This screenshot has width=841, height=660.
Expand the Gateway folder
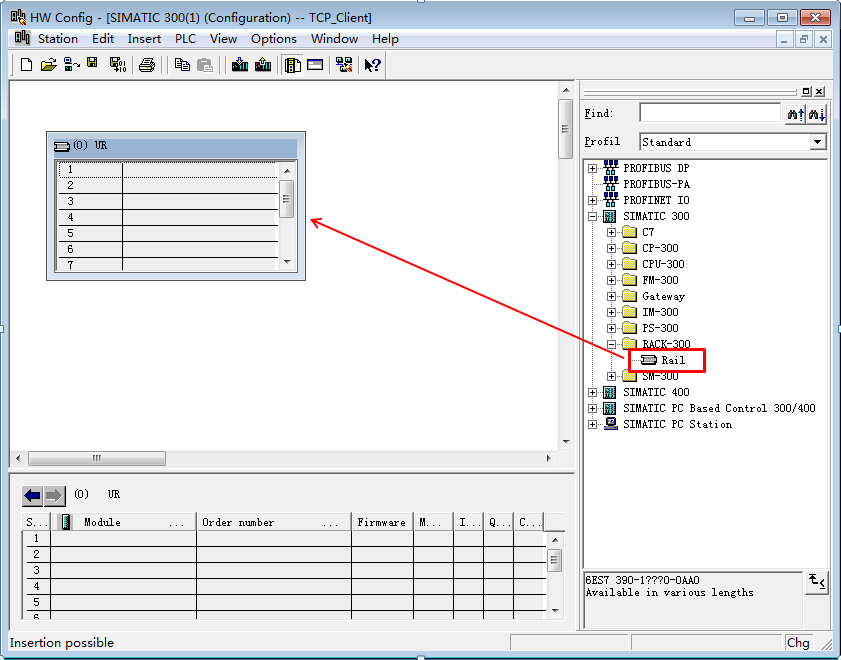tap(611, 296)
